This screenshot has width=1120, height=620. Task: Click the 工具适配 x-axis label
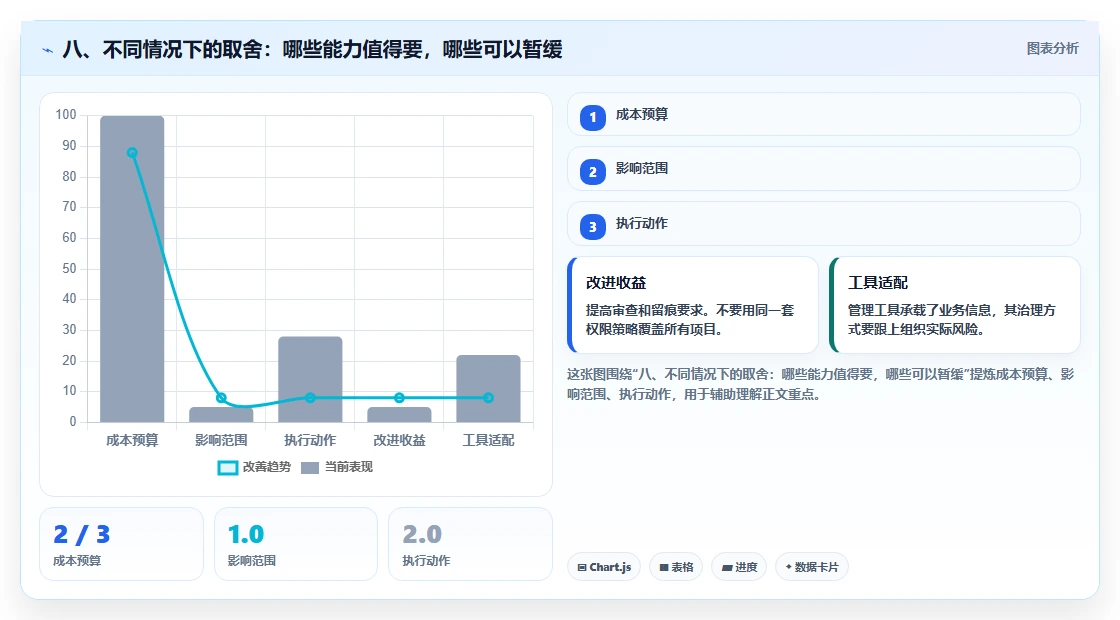coord(489,441)
